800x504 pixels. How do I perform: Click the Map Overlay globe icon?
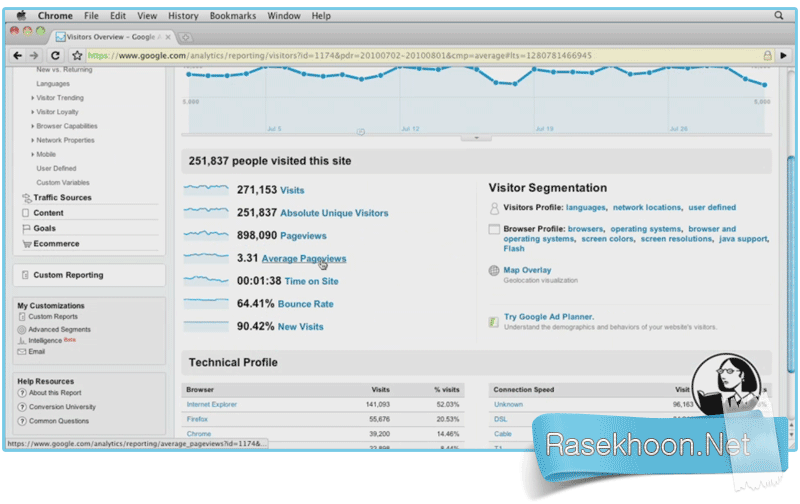pyautogui.click(x=494, y=270)
